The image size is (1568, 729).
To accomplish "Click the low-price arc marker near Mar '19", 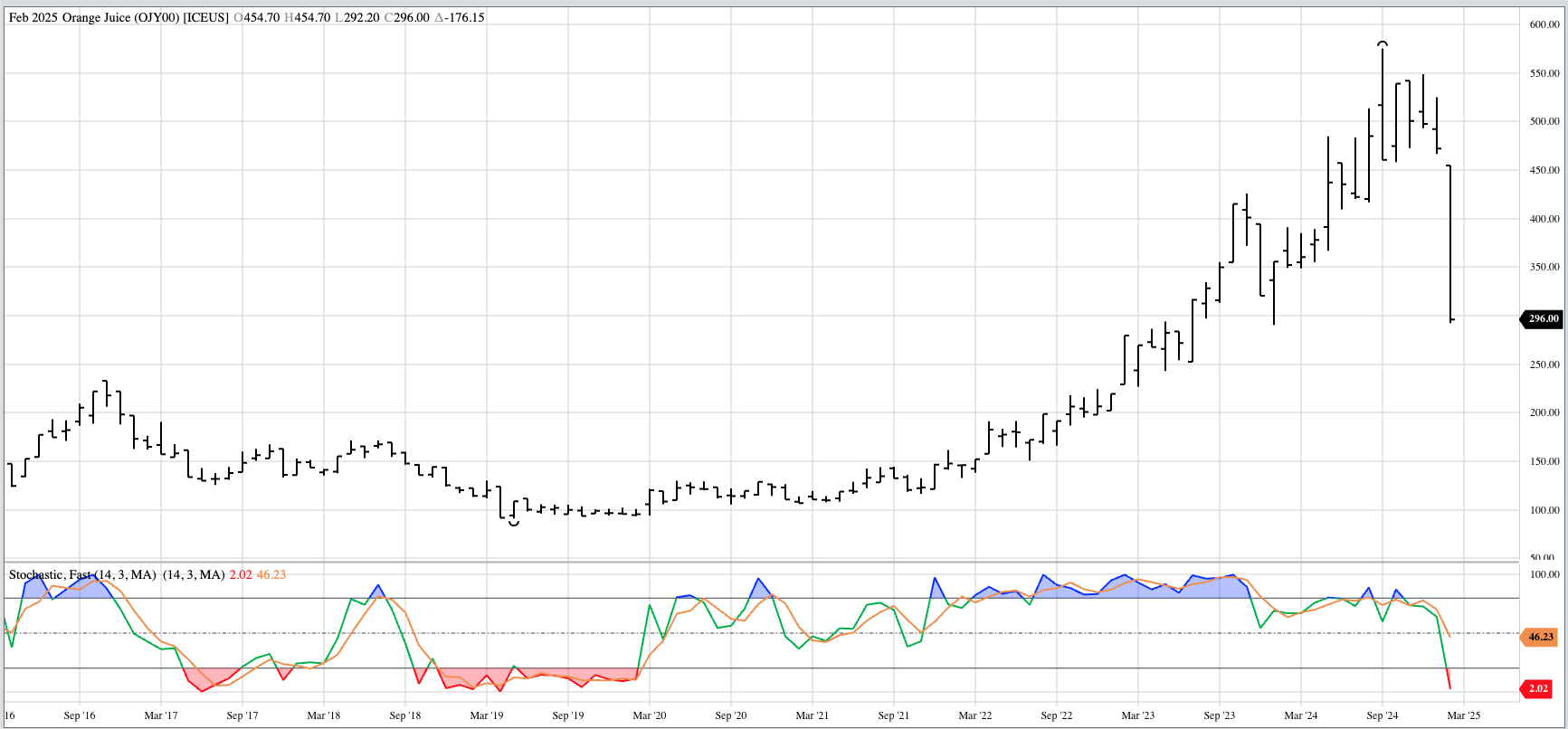I will tap(514, 523).
